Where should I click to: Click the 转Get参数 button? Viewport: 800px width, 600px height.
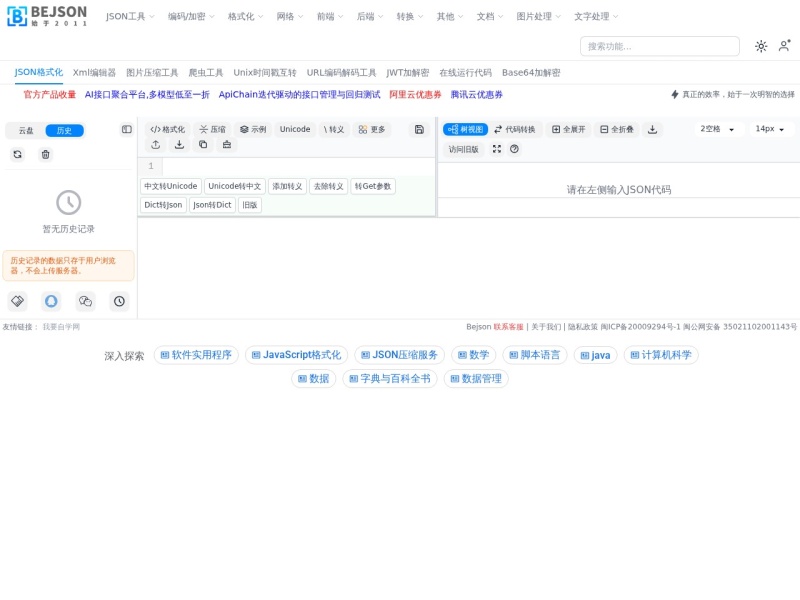pos(373,186)
